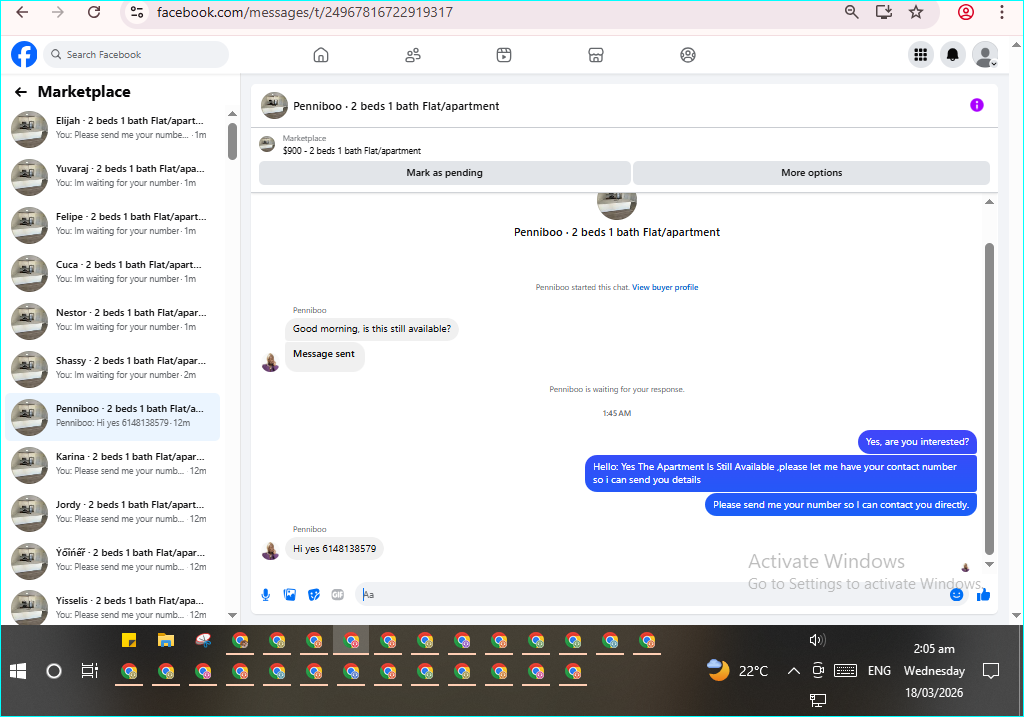Choose a GIF icon
This screenshot has width=1024, height=717.
(x=338, y=595)
